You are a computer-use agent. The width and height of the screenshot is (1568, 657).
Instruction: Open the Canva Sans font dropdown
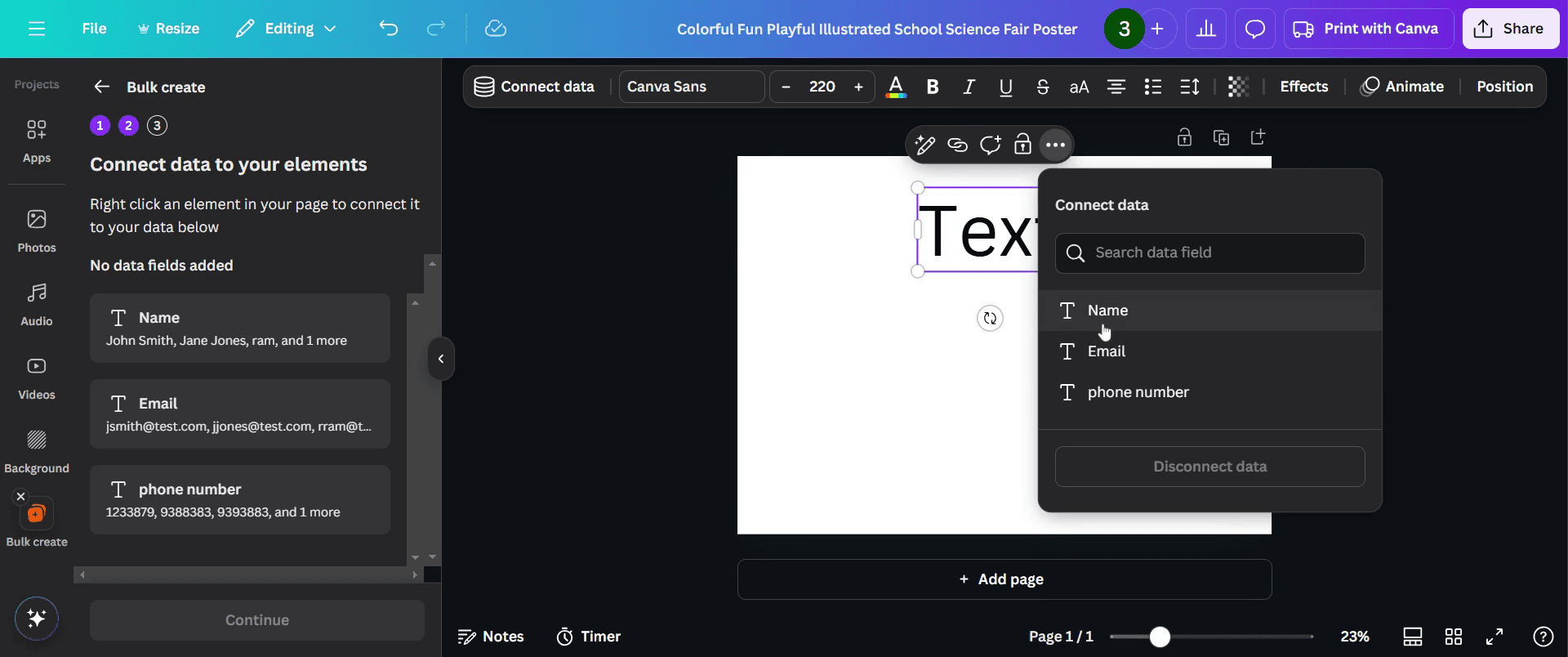point(692,87)
